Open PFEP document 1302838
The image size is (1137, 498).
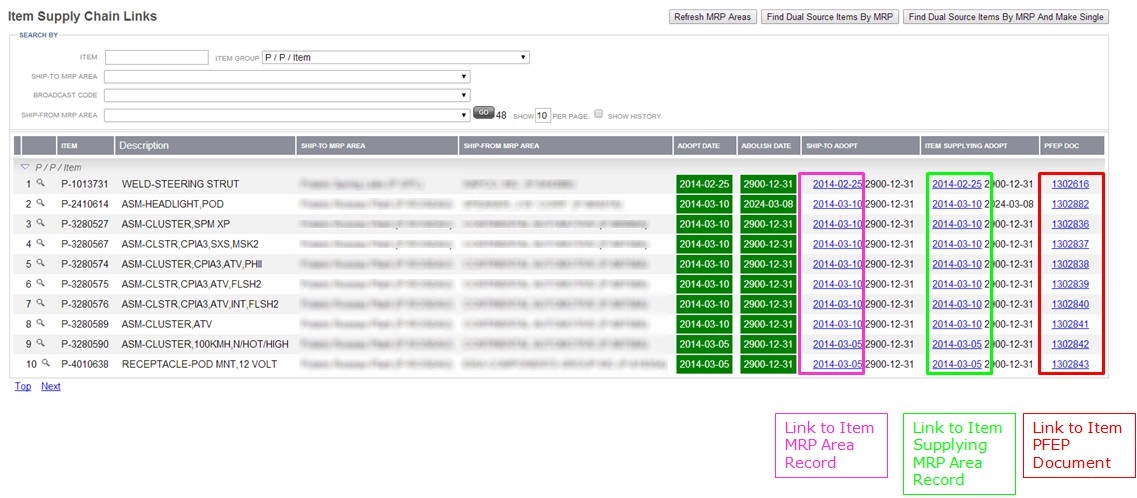click(1070, 264)
